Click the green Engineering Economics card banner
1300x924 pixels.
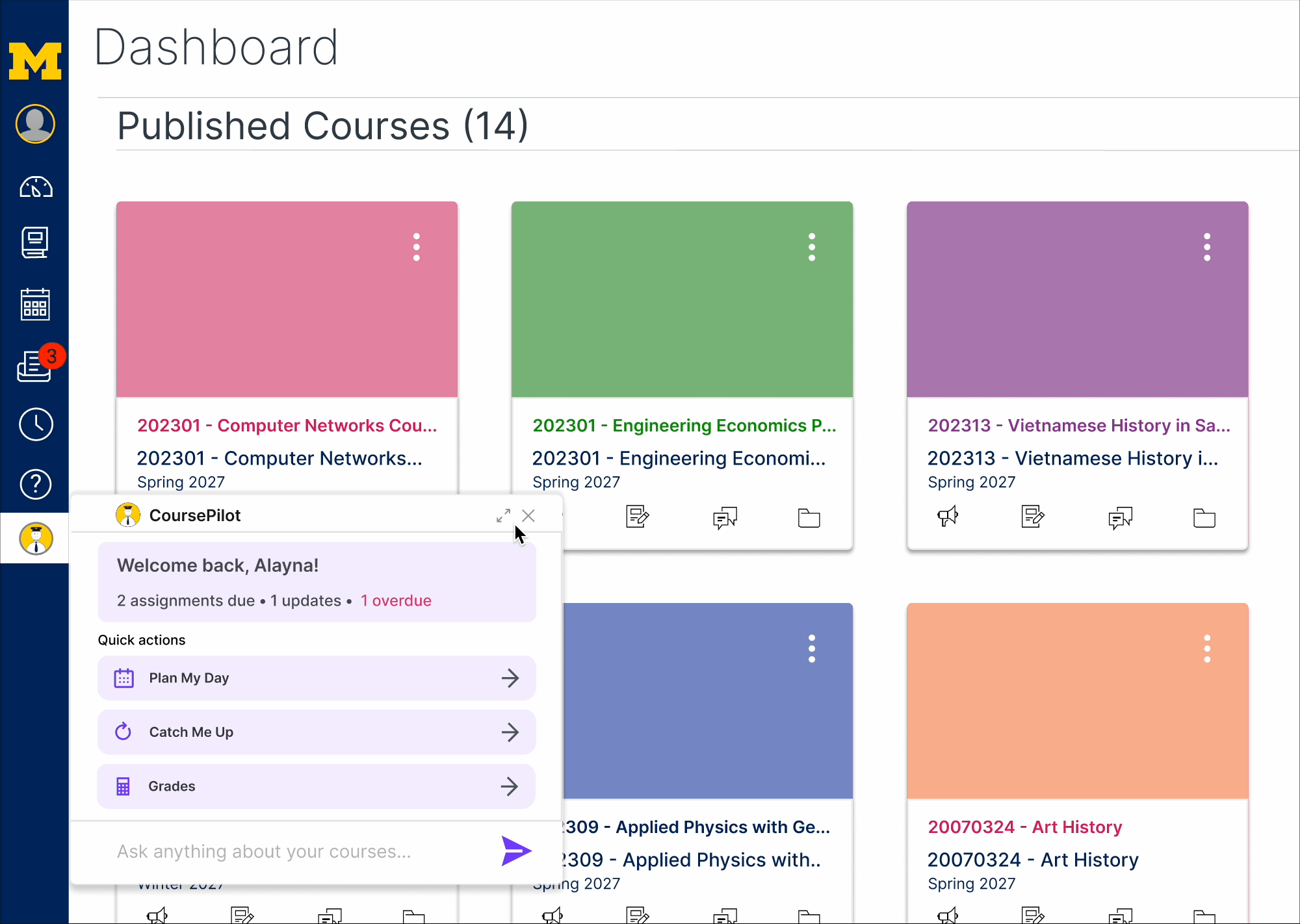[682, 300]
